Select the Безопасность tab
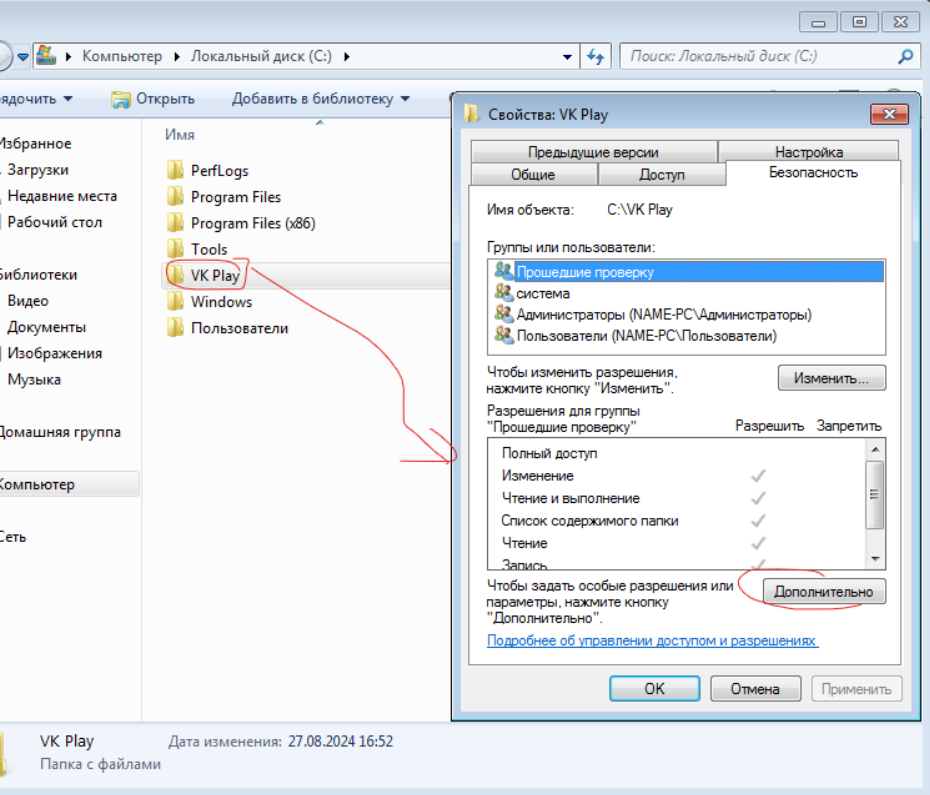Screen dimensions: 930x795 pos(813,172)
